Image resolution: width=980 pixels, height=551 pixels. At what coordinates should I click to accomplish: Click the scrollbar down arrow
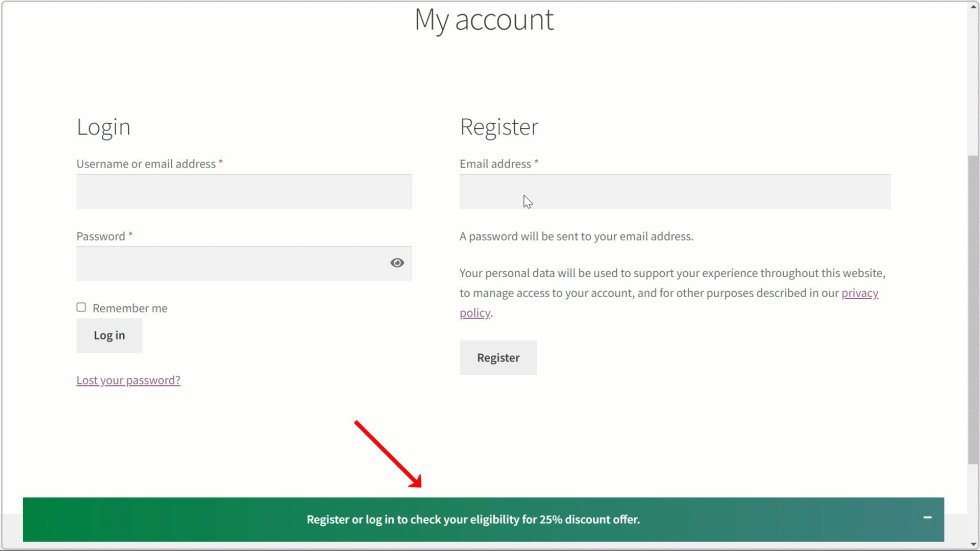click(x=973, y=545)
